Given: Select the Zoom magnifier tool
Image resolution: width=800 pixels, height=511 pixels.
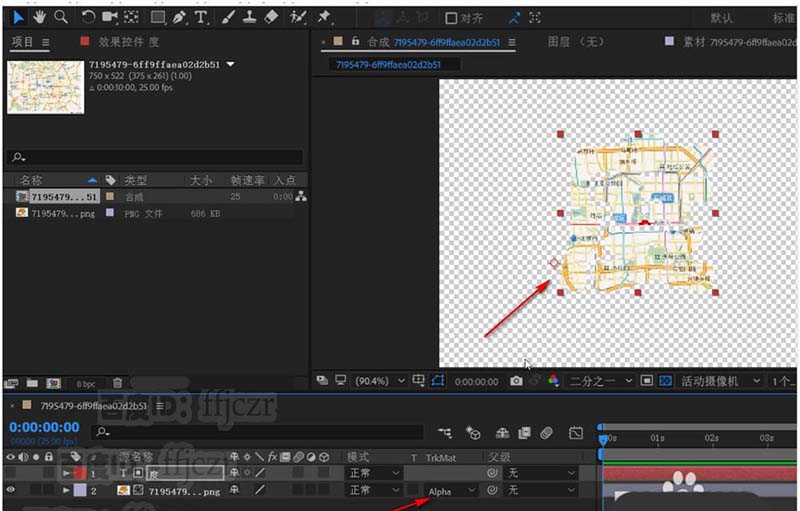Looking at the screenshot, I should 61,17.
